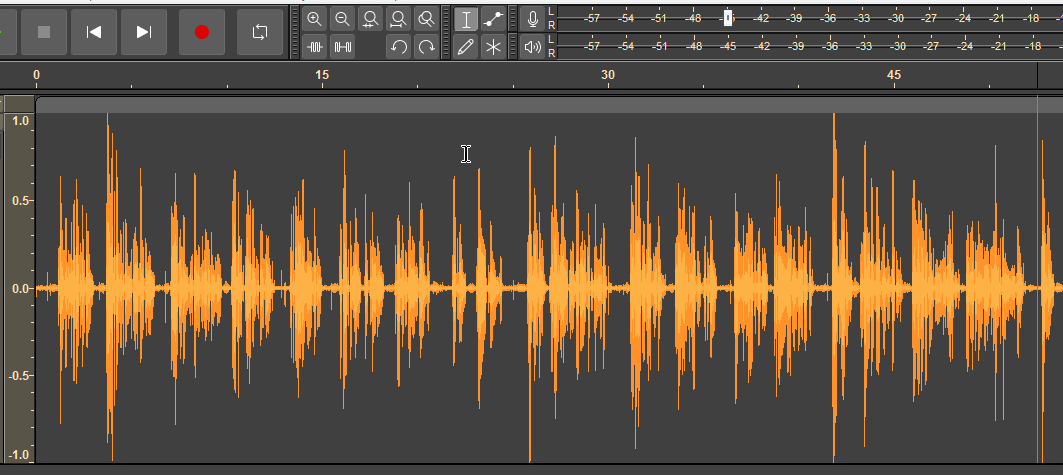Toggle the Loop playback button
1063x475 pixels.
click(x=260, y=32)
